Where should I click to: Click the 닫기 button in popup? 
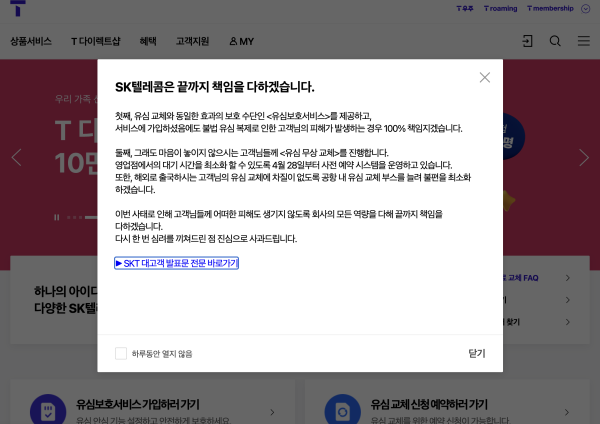pos(477,353)
